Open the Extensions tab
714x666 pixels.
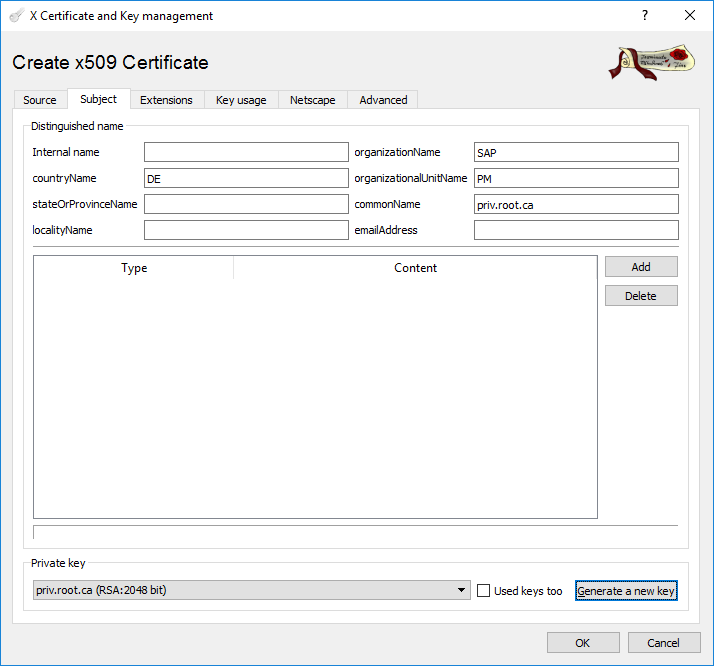(x=166, y=100)
